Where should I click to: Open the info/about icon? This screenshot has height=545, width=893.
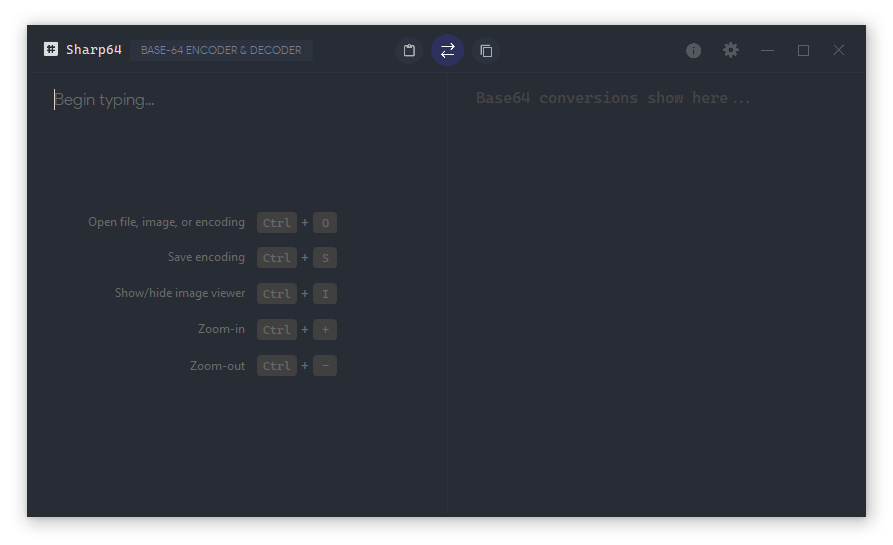click(x=693, y=51)
